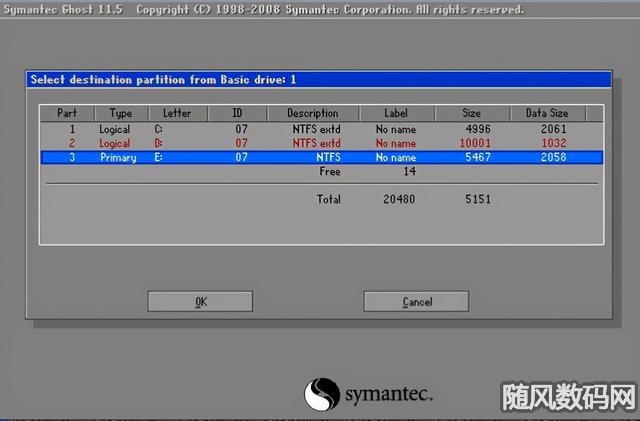
Task: Click drive letter E: in highlighted row
Action: point(158,158)
